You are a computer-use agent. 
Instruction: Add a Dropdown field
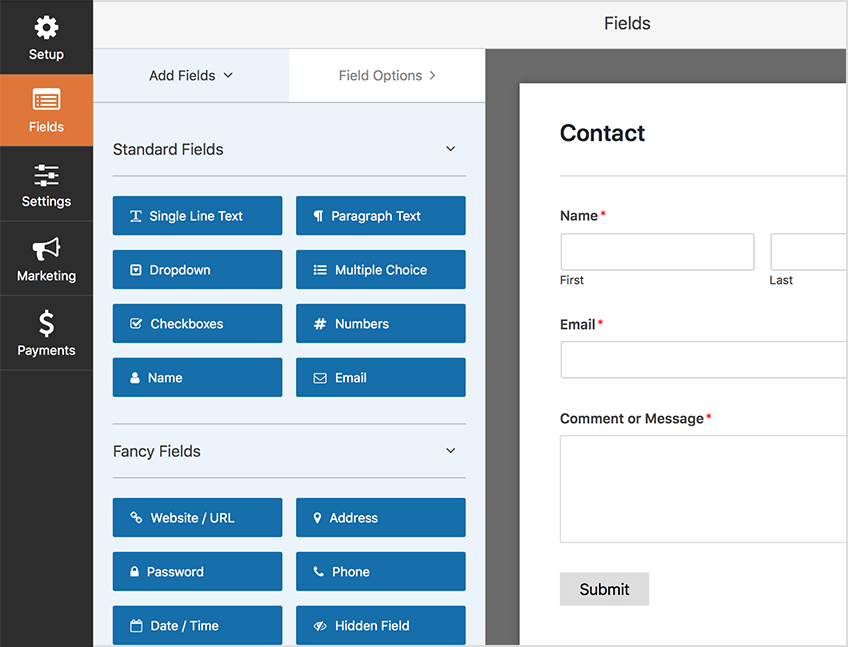click(x=197, y=270)
